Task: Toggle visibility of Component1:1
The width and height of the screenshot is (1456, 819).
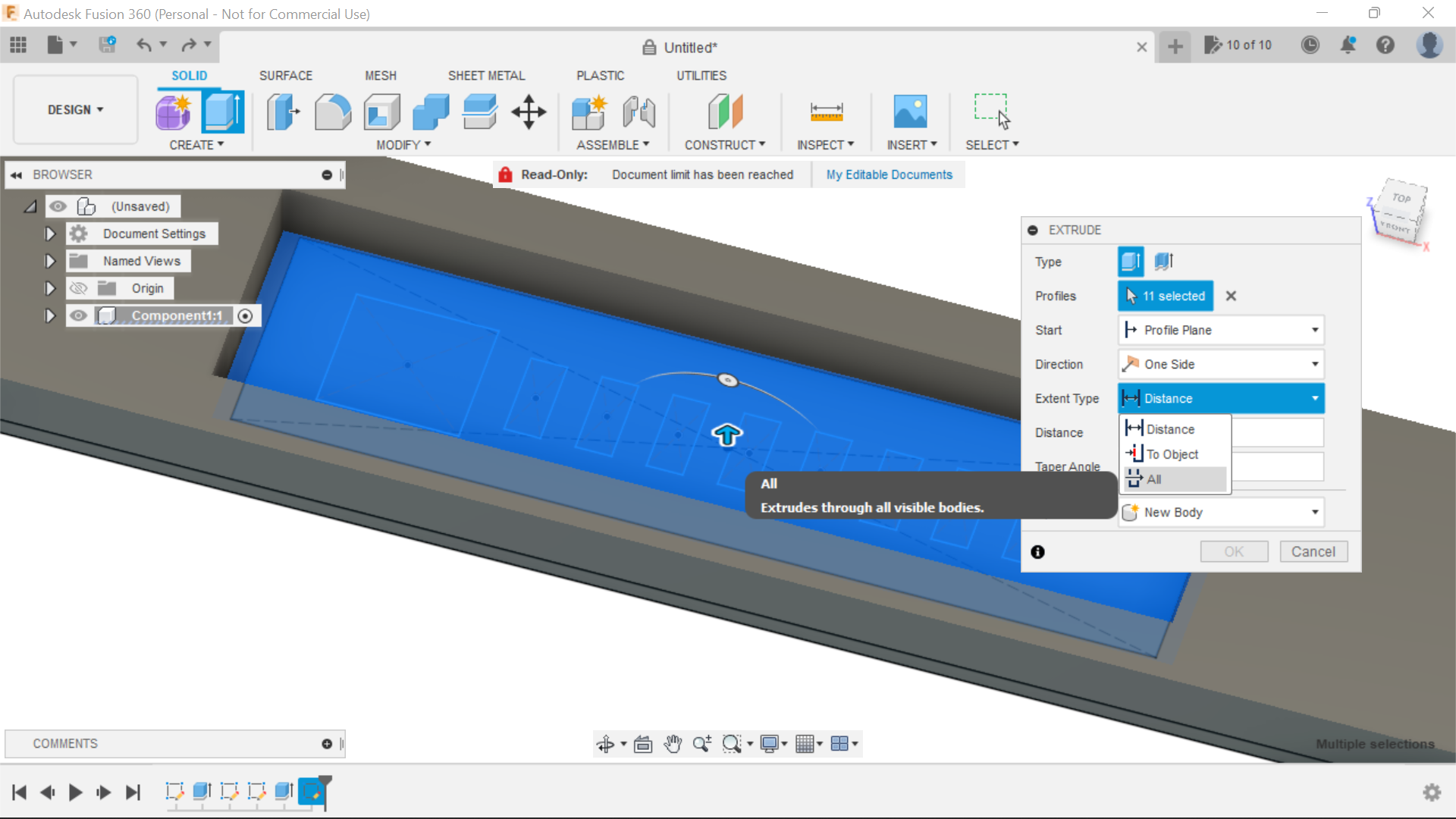Action: click(78, 315)
